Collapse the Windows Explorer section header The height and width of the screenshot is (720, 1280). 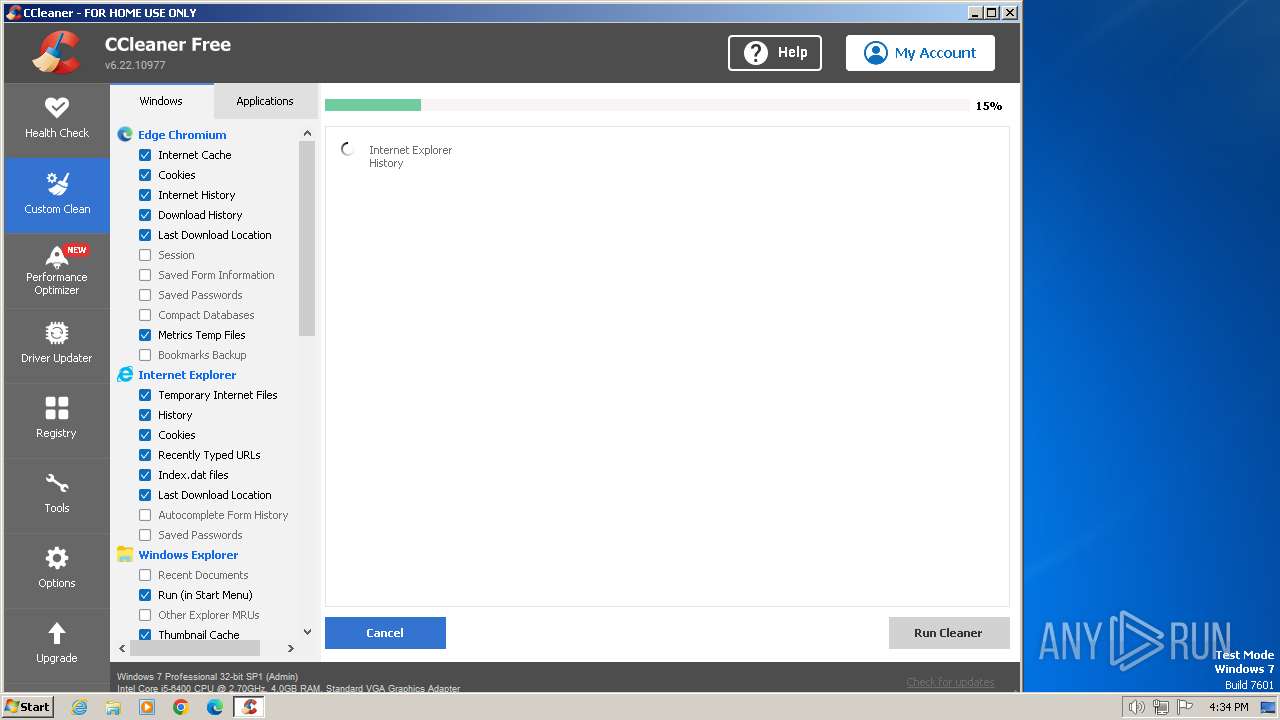coord(188,555)
